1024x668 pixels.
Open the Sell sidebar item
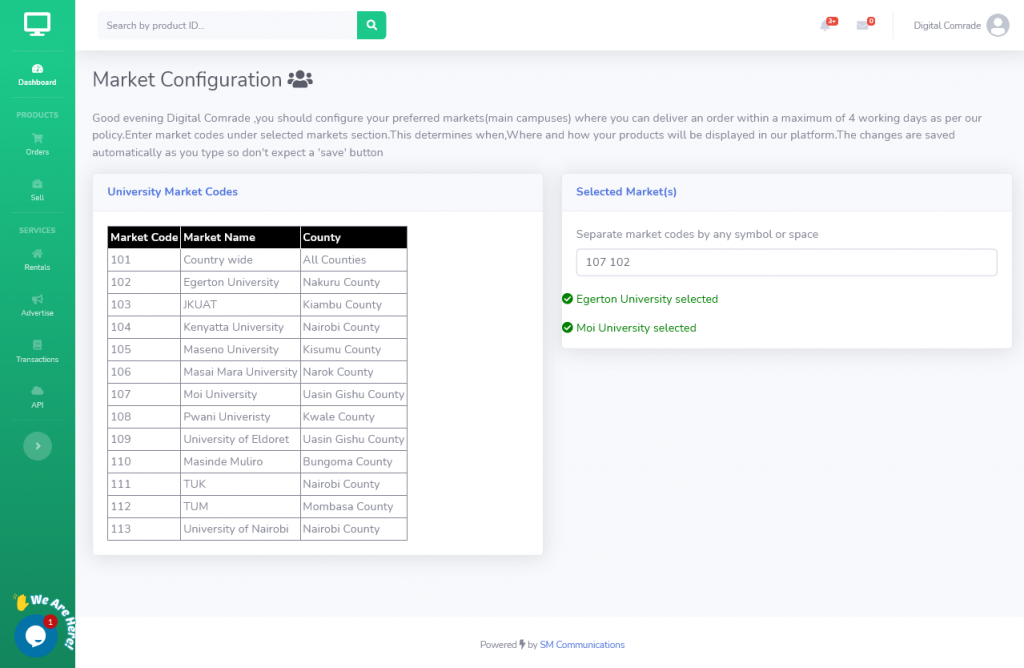[37, 190]
